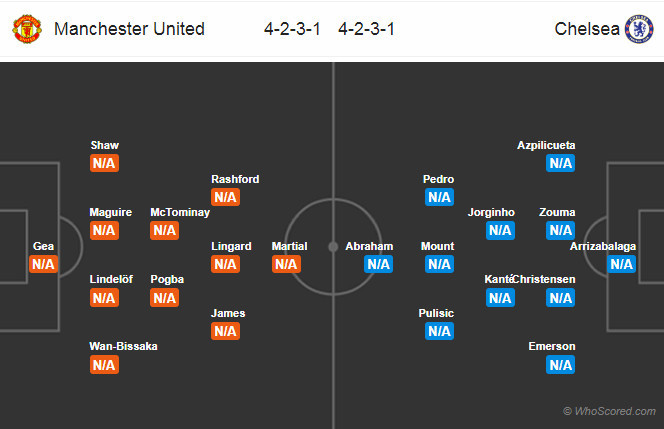The height and width of the screenshot is (429, 664).
Task: Click Manchester United's 4-2-3-1 formation label
Action: [x=292, y=29]
